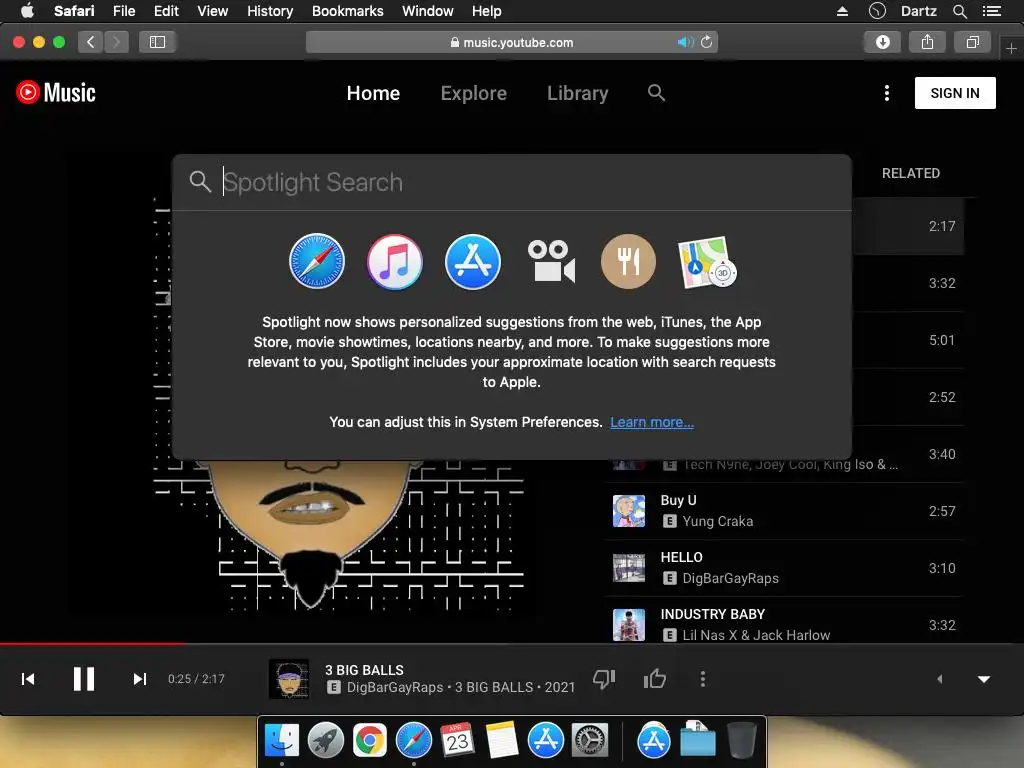Screen dimensions: 1024x768
Task: Open Notes from the Dock
Action: tap(502, 741)
